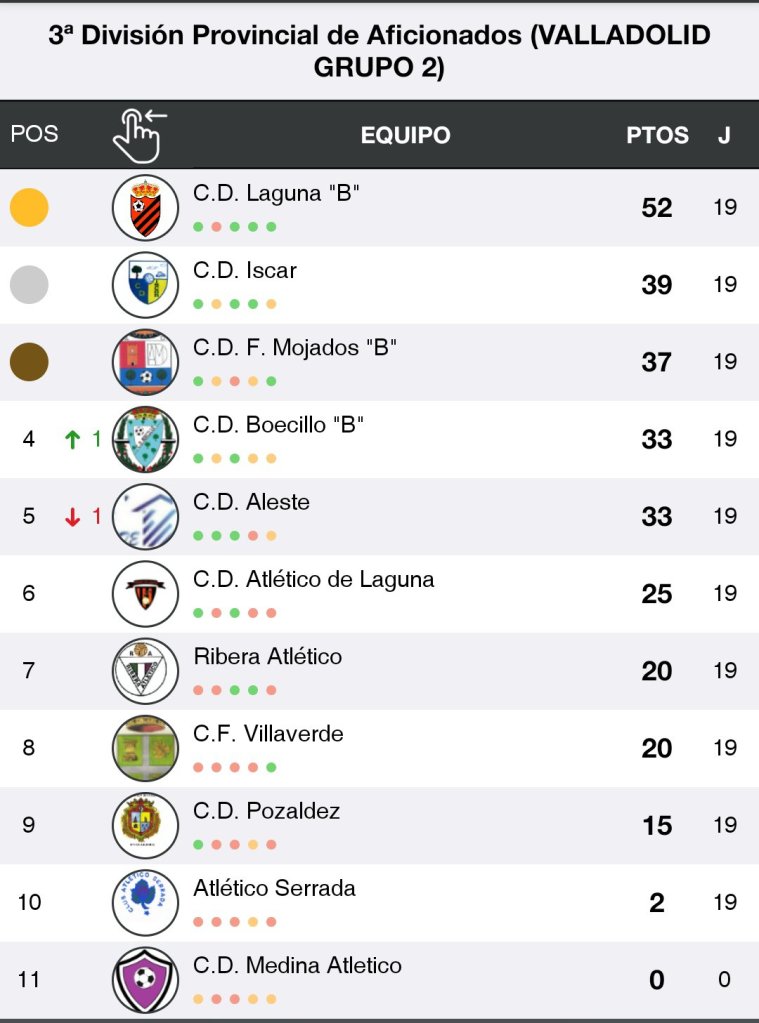Open the C.D. Medina Atletico purple shield
This screenshot has height=1023, width=759.
pyautogui.click(x=145, y=979)
